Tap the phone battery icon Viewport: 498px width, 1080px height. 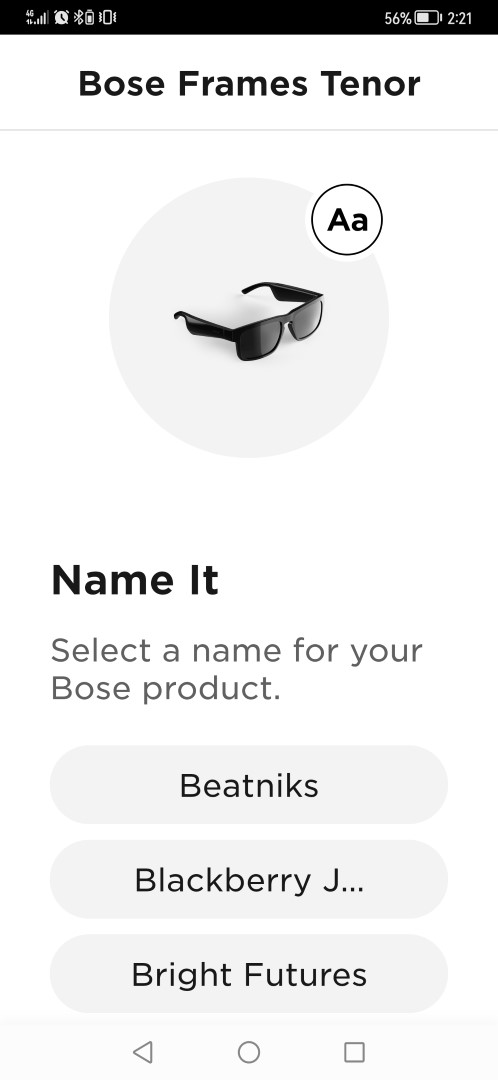click(428, 17)
